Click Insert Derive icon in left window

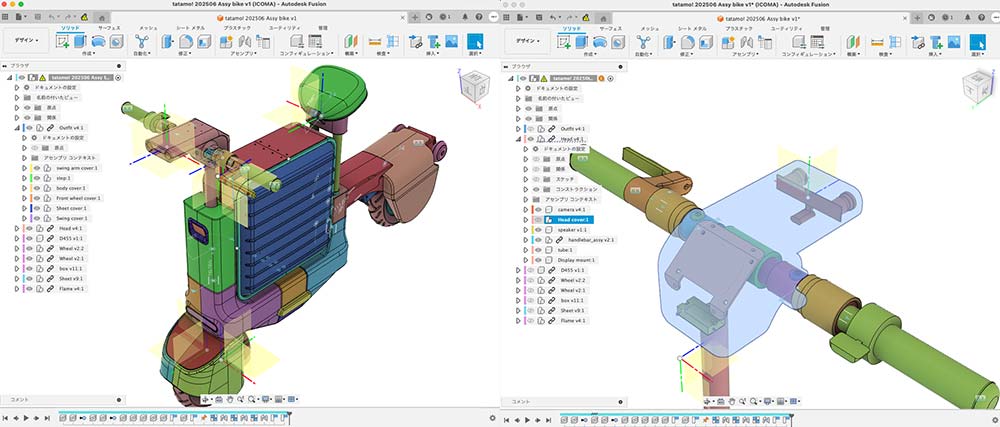coord(416,42)
